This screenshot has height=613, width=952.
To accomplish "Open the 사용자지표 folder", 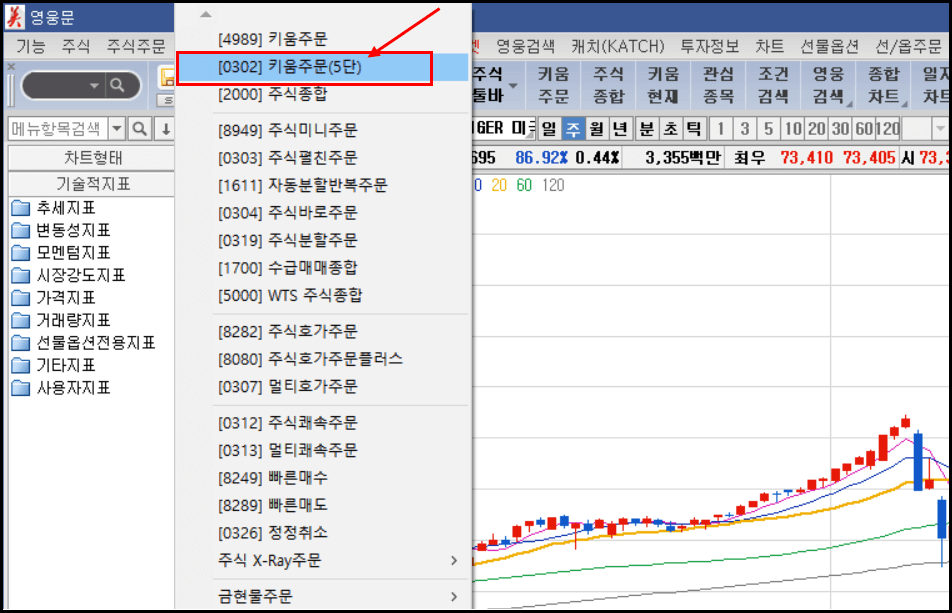I will [61, 388].
